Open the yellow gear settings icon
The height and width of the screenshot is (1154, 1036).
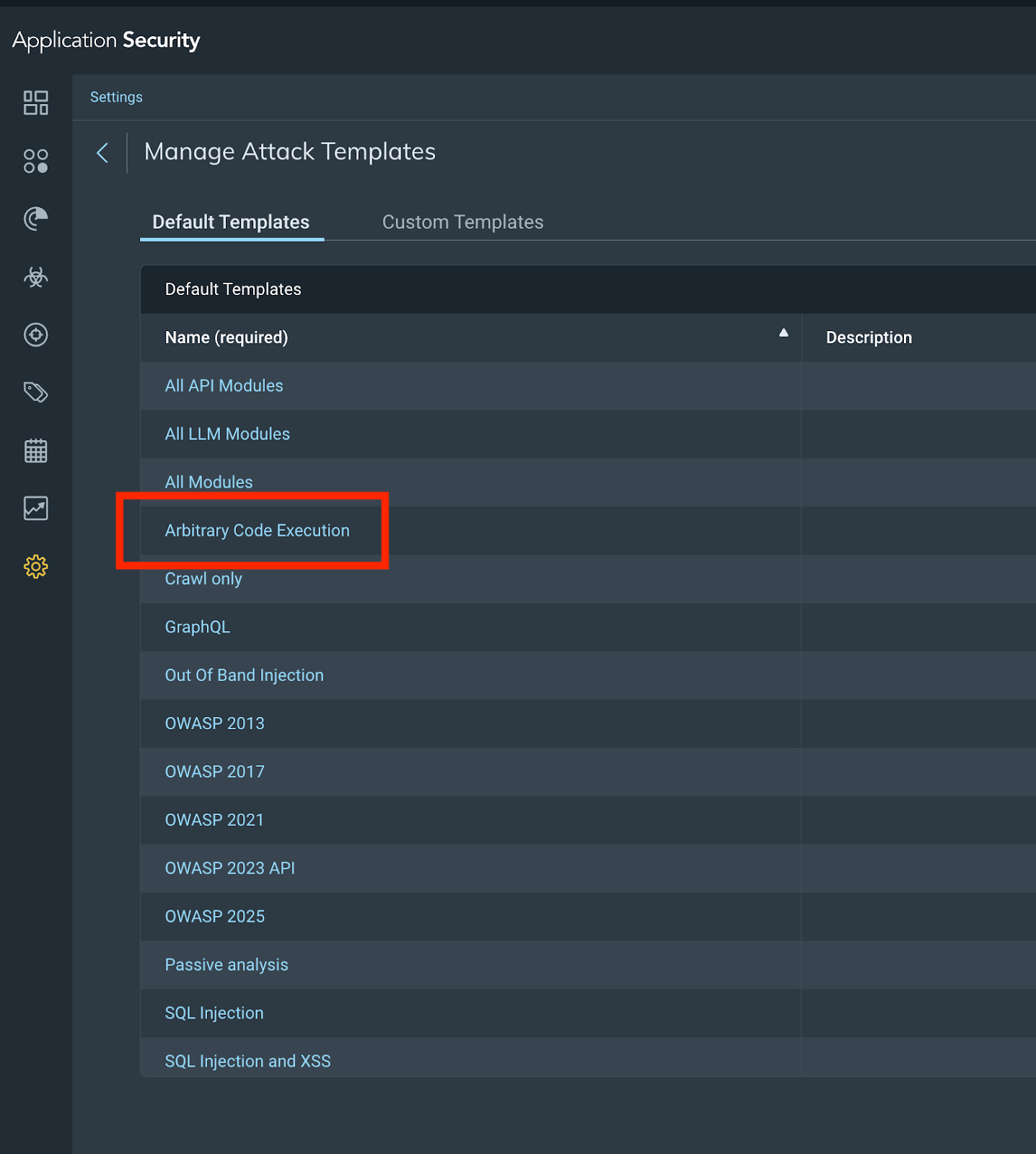pos(35,567)
